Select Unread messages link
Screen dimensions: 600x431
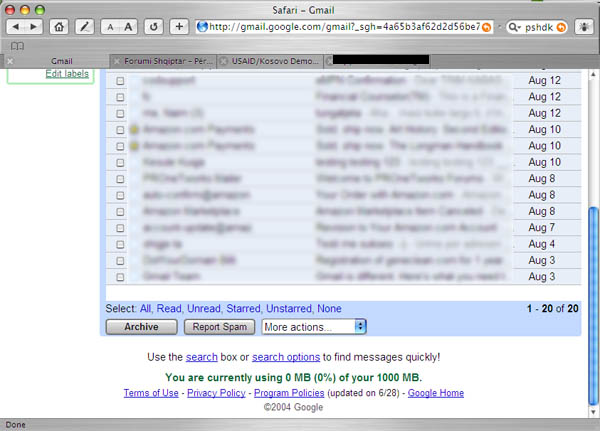204,309
